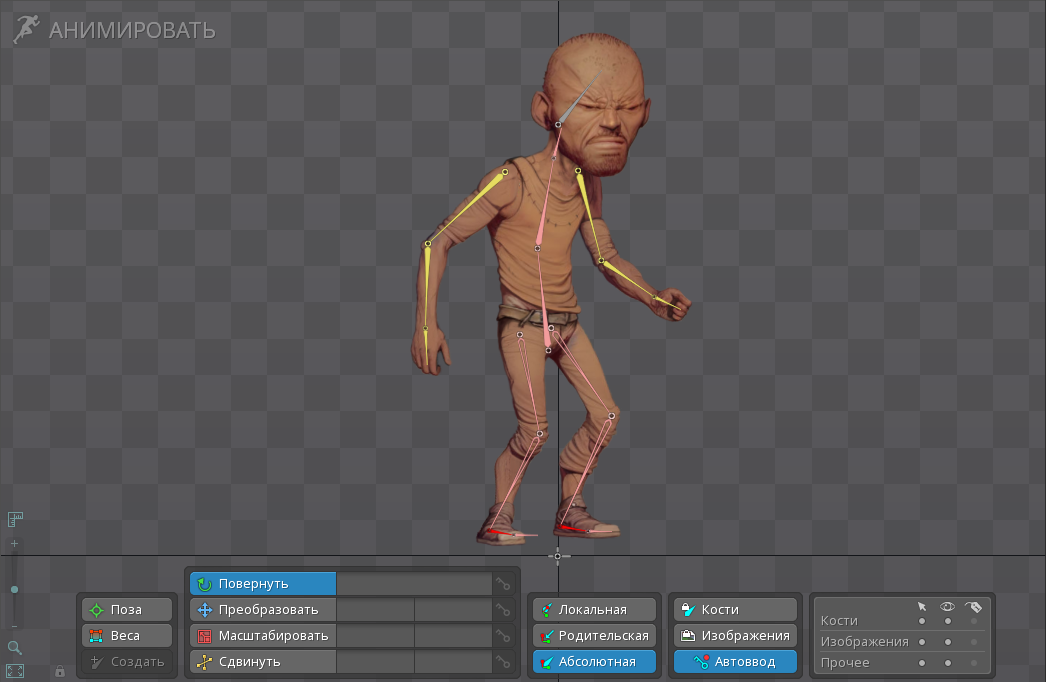Click the key icon beside Масштабировать

[x=503, y=636]
